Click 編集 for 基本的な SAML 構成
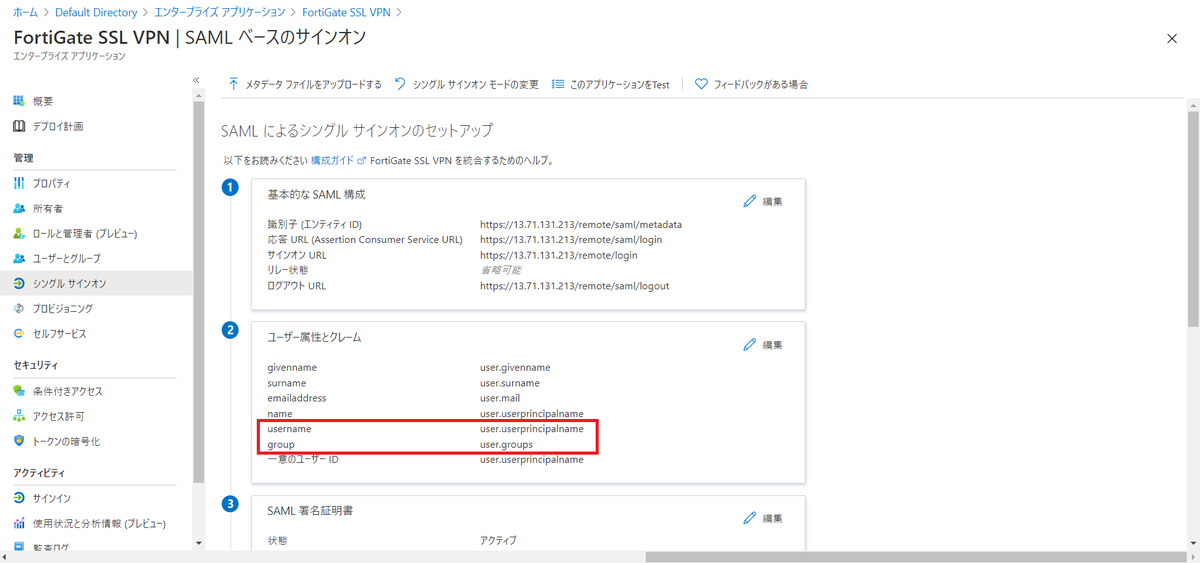The width and height of the screenshot is (1200, 563). click(x=763, y=201)
